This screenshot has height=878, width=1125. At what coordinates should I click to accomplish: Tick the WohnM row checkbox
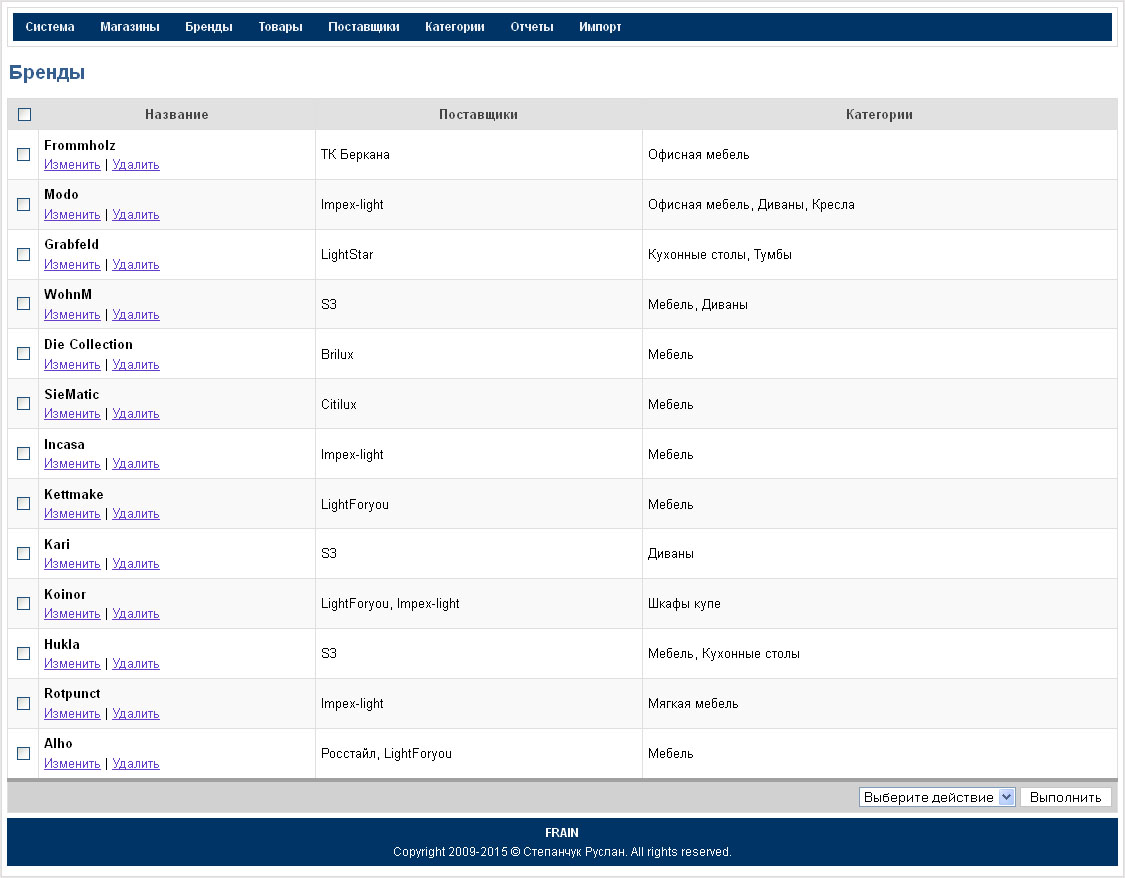[24, 303]
